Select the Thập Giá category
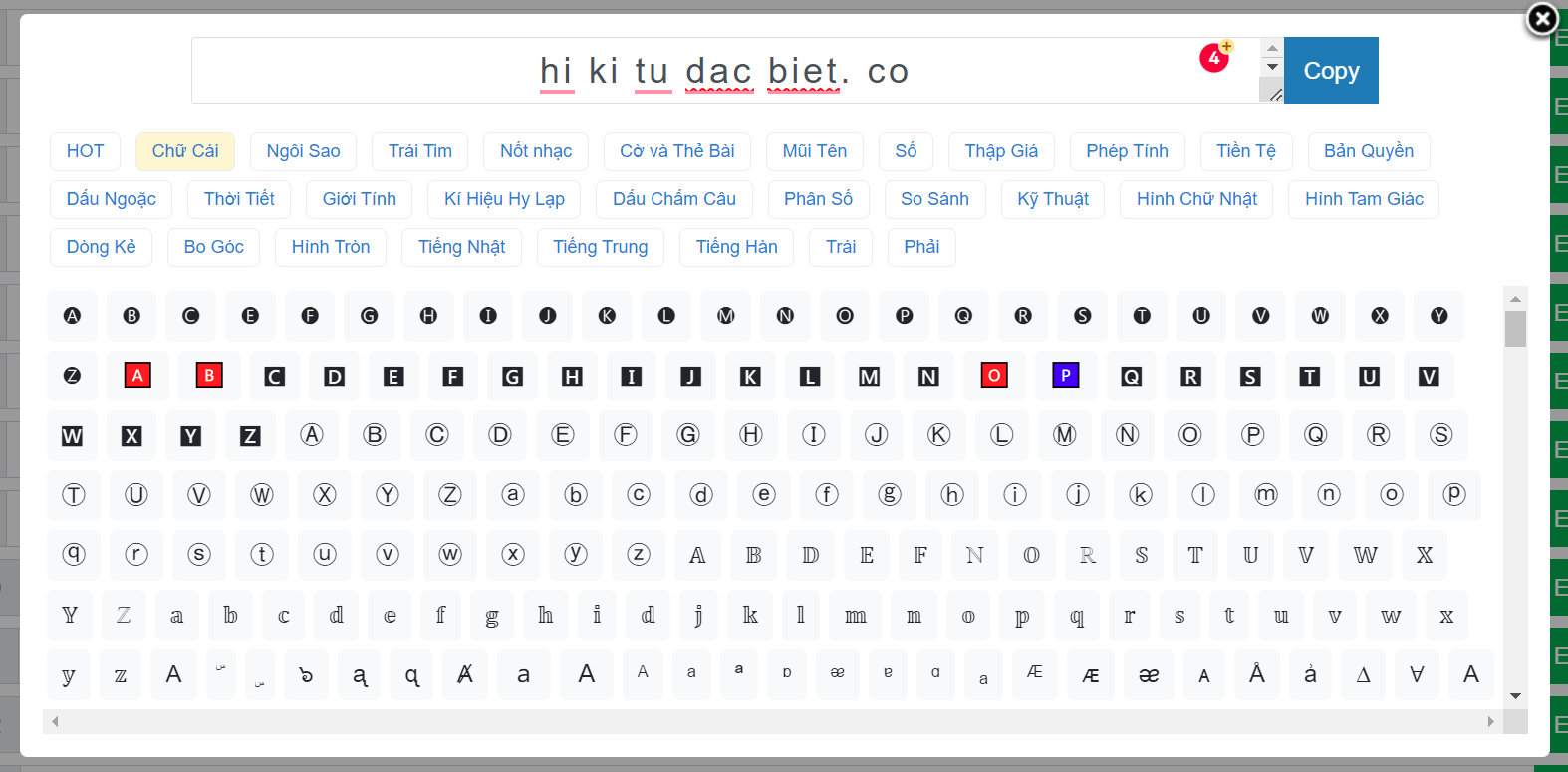1568x772 pixels. (x=1001, y=151)
